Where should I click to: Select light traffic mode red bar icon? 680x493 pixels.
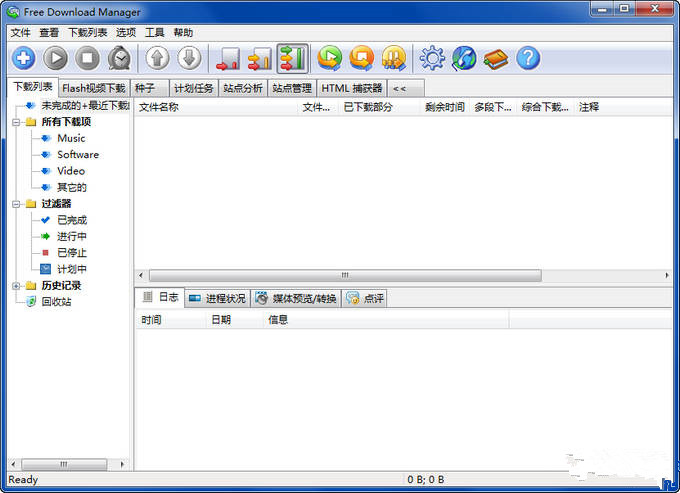coord(228,59)
